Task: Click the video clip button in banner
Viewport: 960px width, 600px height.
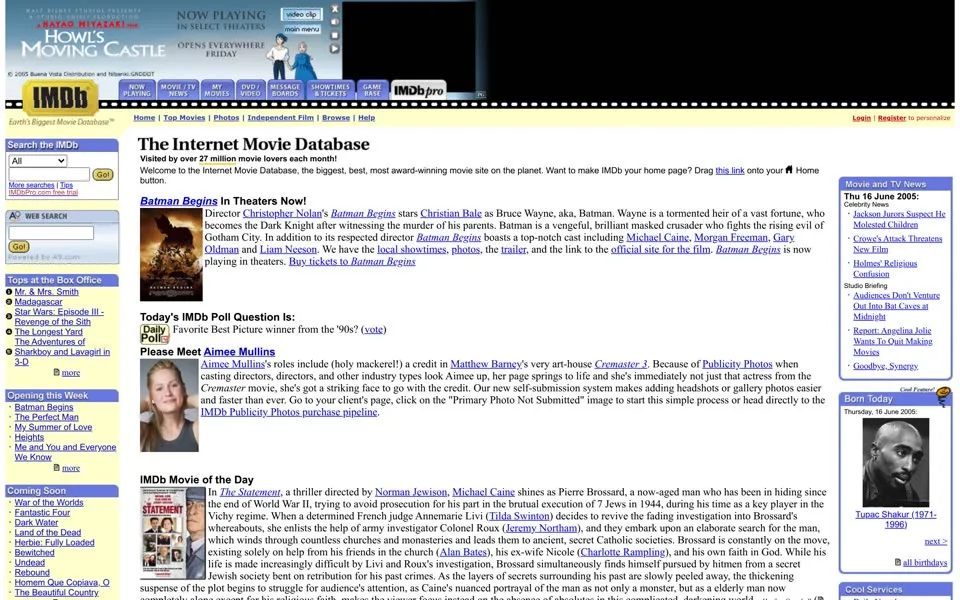Action: (301, 14)
